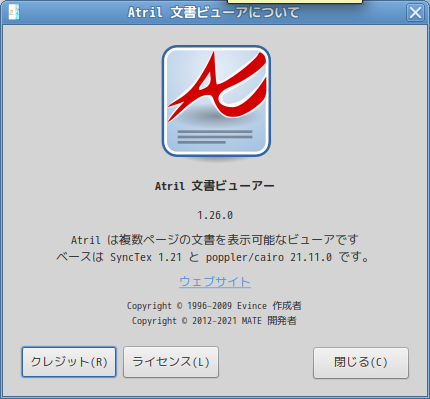Click the 'Copyright © 1996–2009 Evince 作成者' line
The height and width of the screenshot is (399, 430).
coord(214,306)
